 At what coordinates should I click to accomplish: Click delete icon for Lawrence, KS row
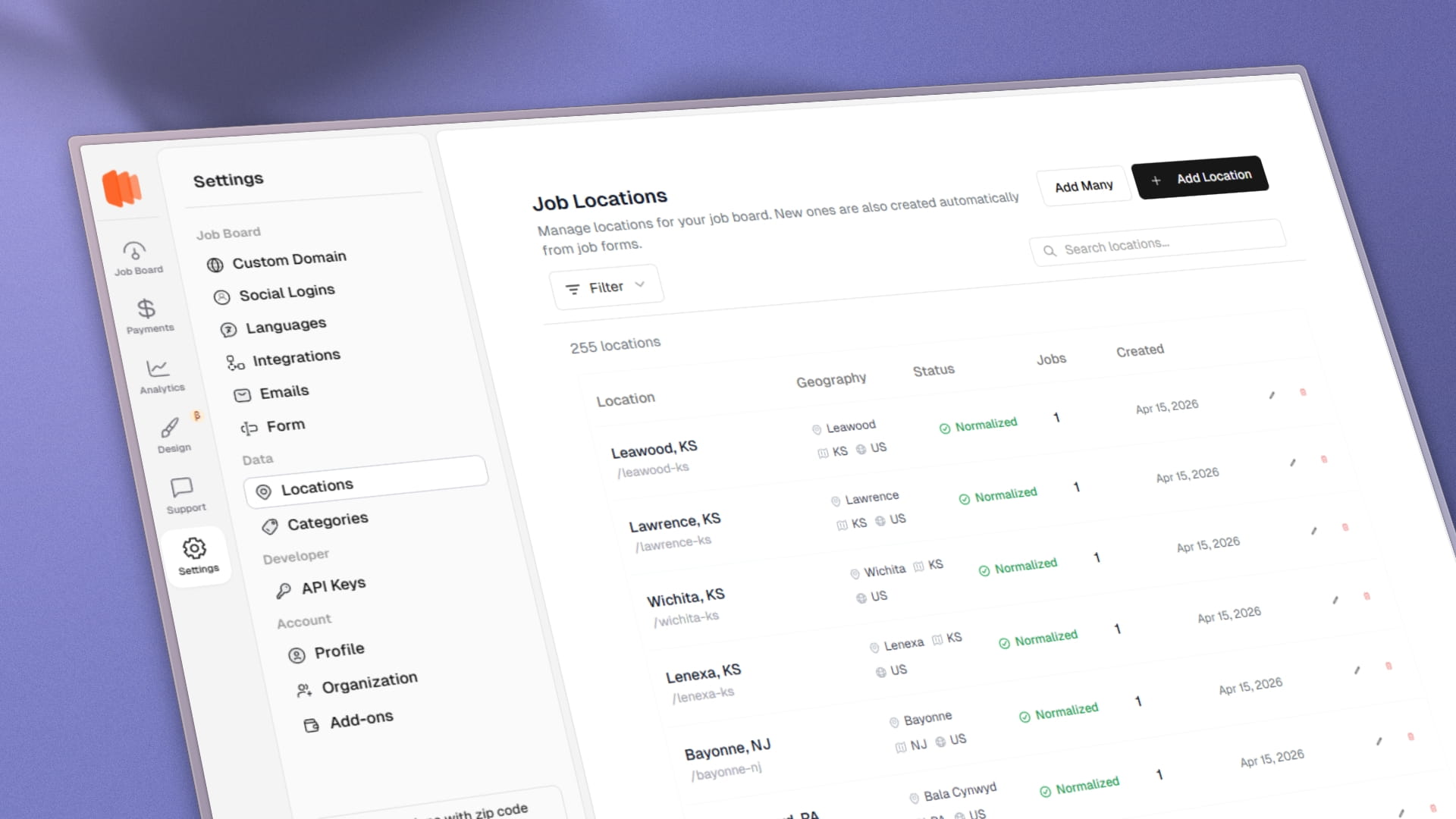click(1324, 460)
